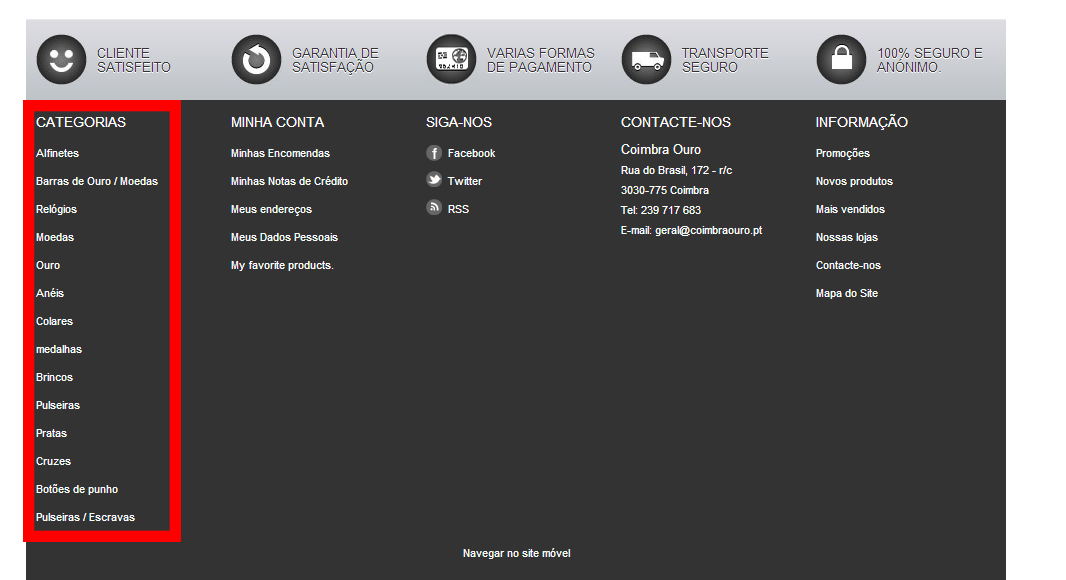Click the MINHA CONTA heading
This screenshot has width=1066, height=580.
coord(277,122)
